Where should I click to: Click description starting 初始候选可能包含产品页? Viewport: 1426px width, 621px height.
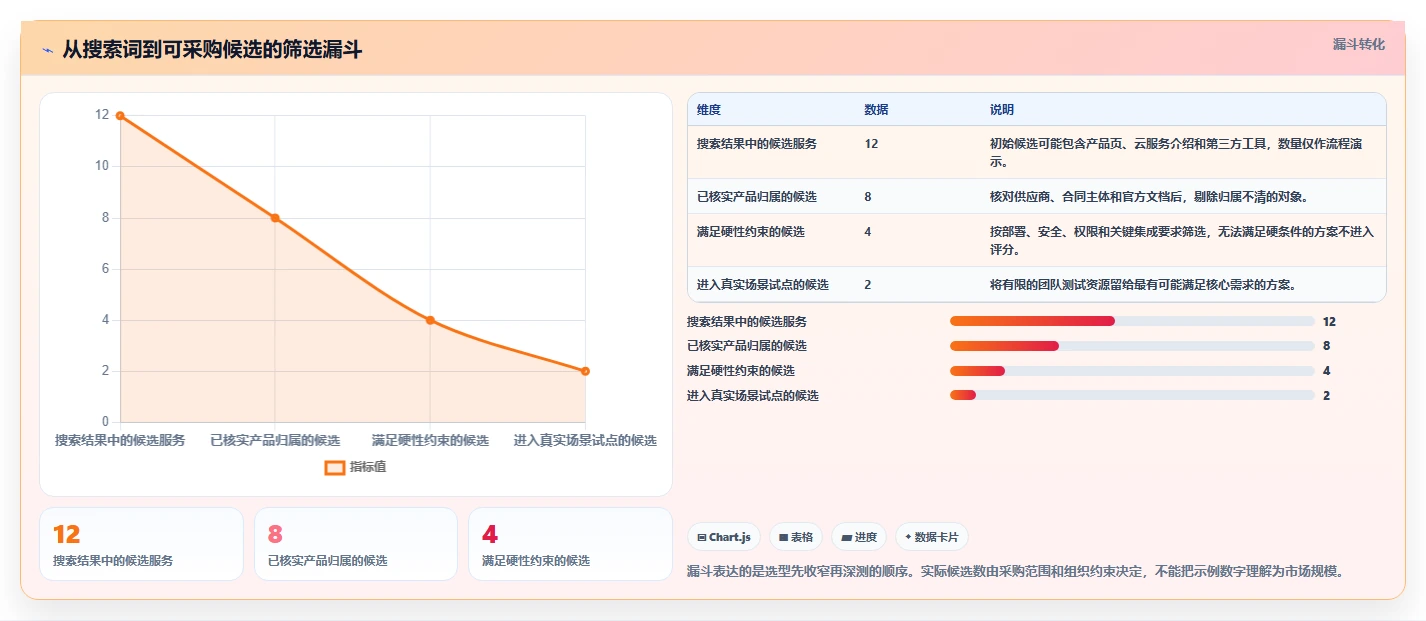[1176, 152]
